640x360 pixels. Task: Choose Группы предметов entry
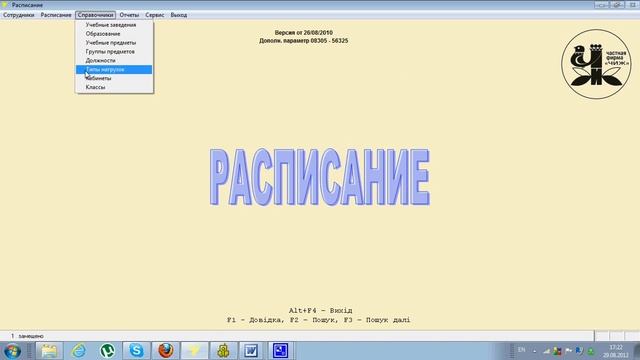click(x=114, y=52)
